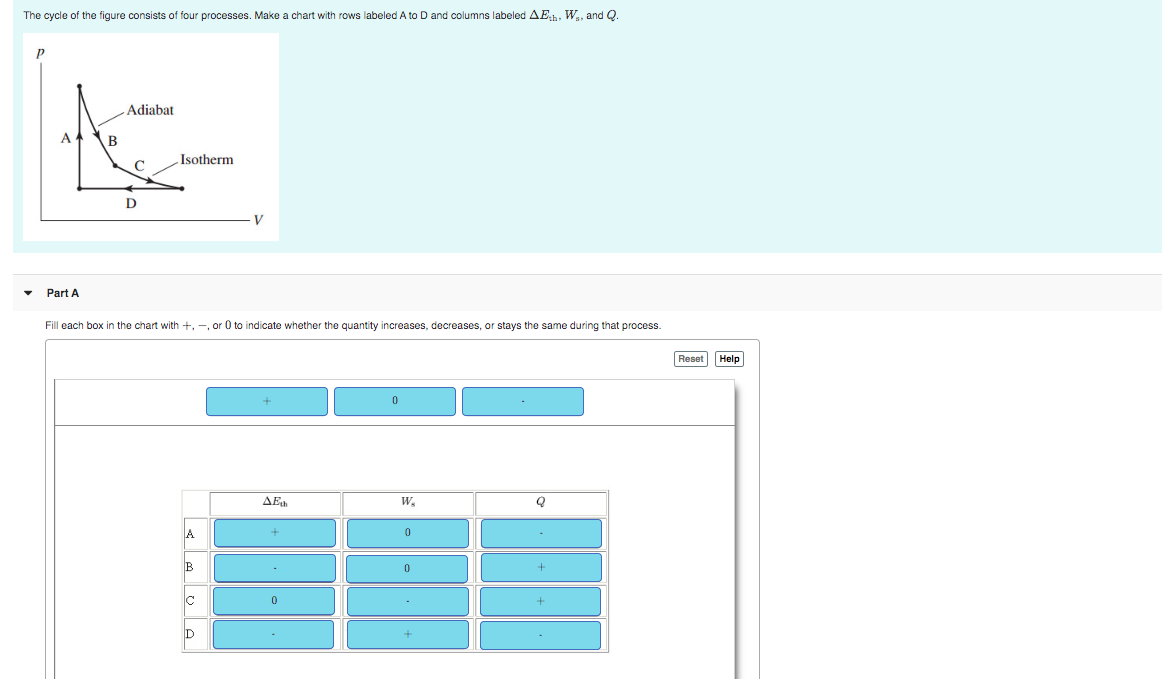Select the "+" tile from the answer bank
Viewport: 1162px width, 679px height.
266,401
